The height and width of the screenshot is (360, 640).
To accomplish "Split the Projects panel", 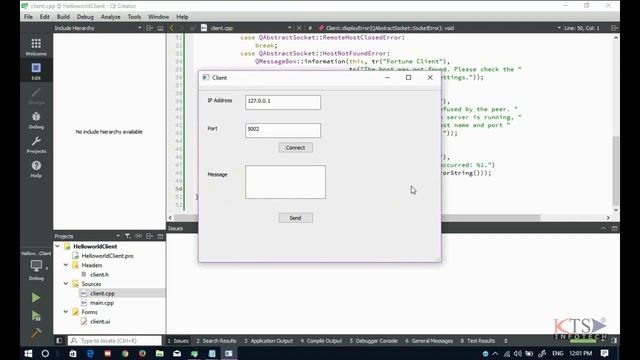I will coord(149,236).
